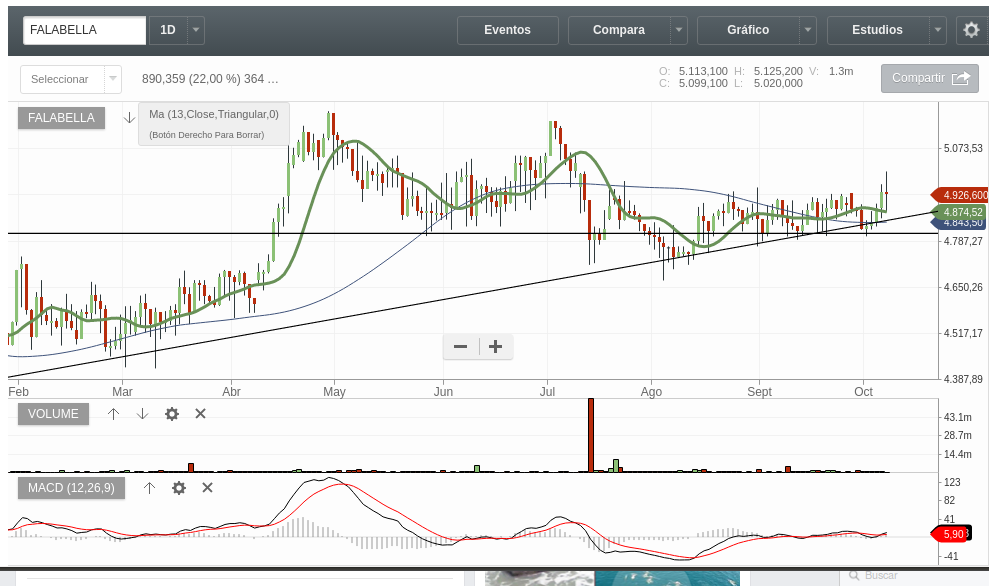Move the FALABELLA panel down arrow
Viewport: 989px width, 586px height.
129,118
